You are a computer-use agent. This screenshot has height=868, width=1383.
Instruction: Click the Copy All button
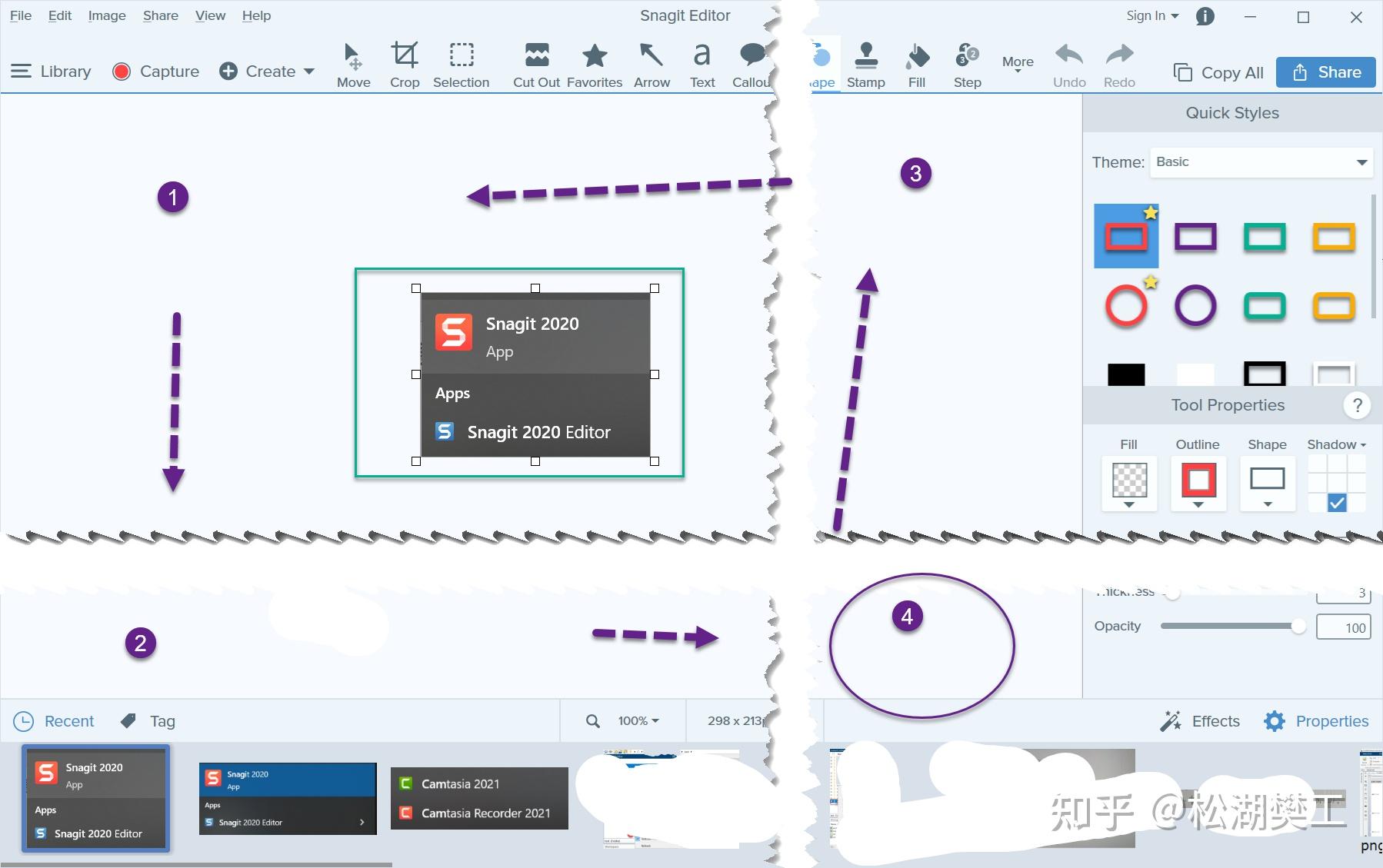[x=1218, y=72]
